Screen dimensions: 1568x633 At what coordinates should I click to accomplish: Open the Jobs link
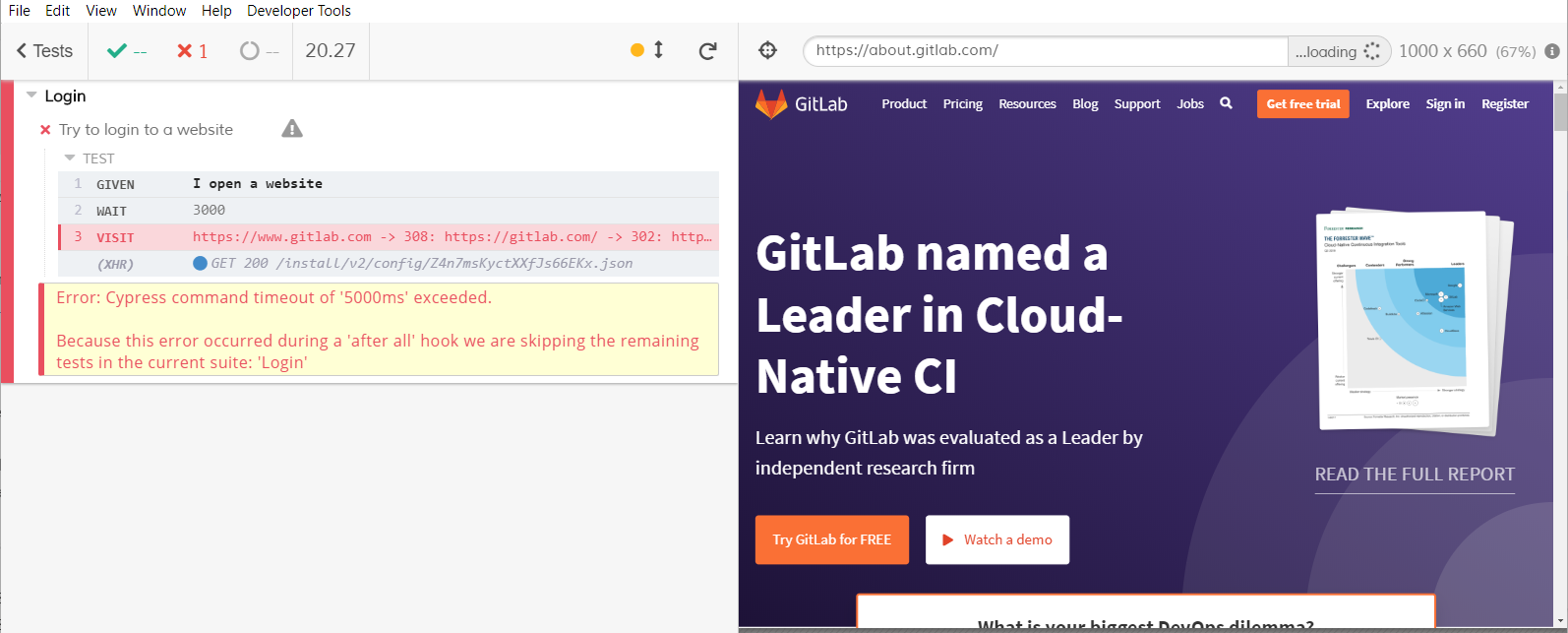point(1190,104)
